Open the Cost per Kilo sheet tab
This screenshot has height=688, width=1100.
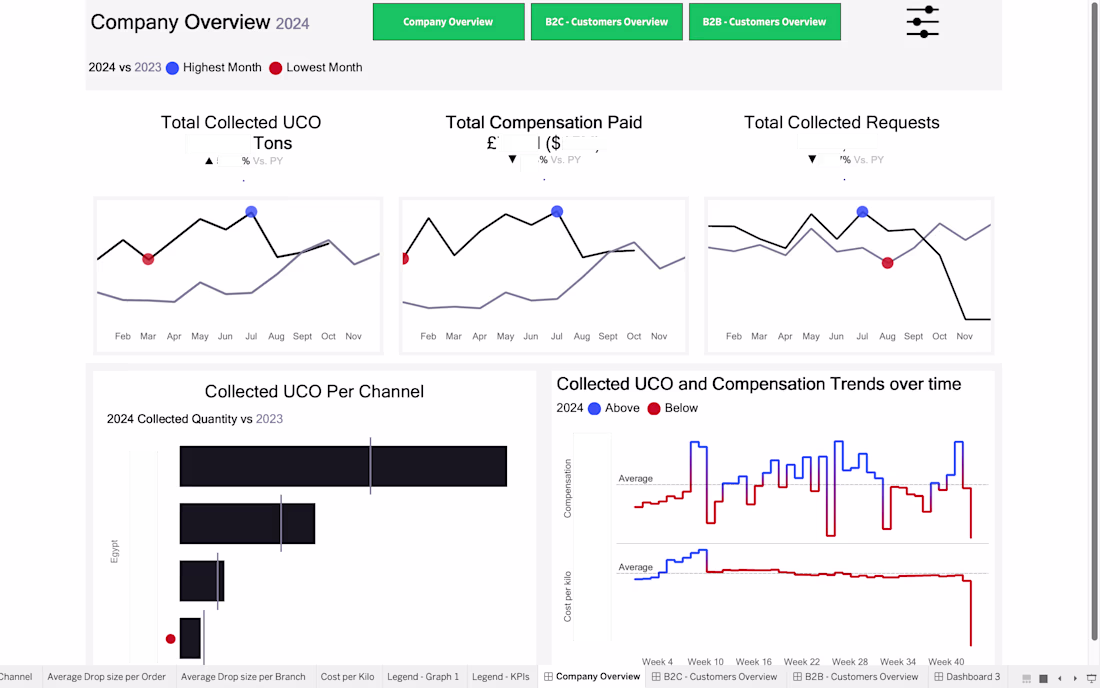347,677
